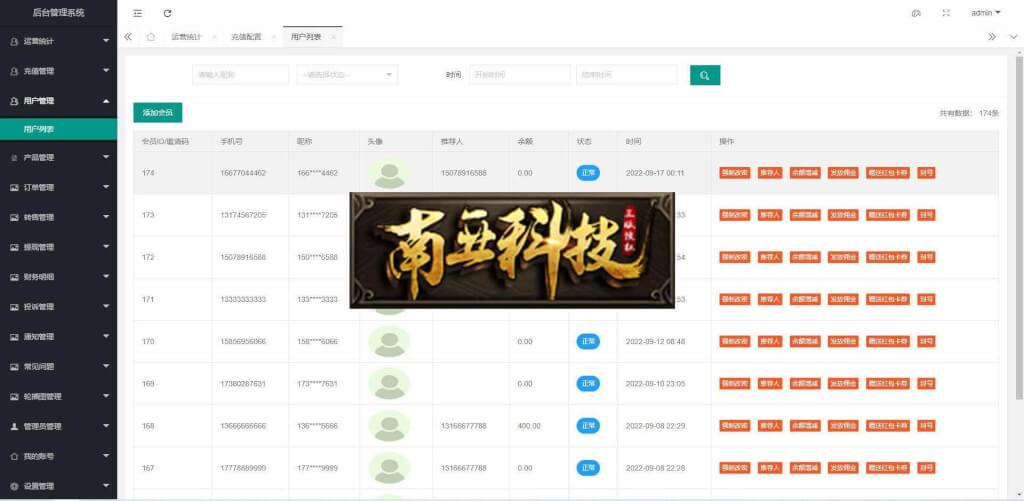Click balance 400.00 in row 168
Viewport: 1024px width, 501px height.
tap(529, 426)
